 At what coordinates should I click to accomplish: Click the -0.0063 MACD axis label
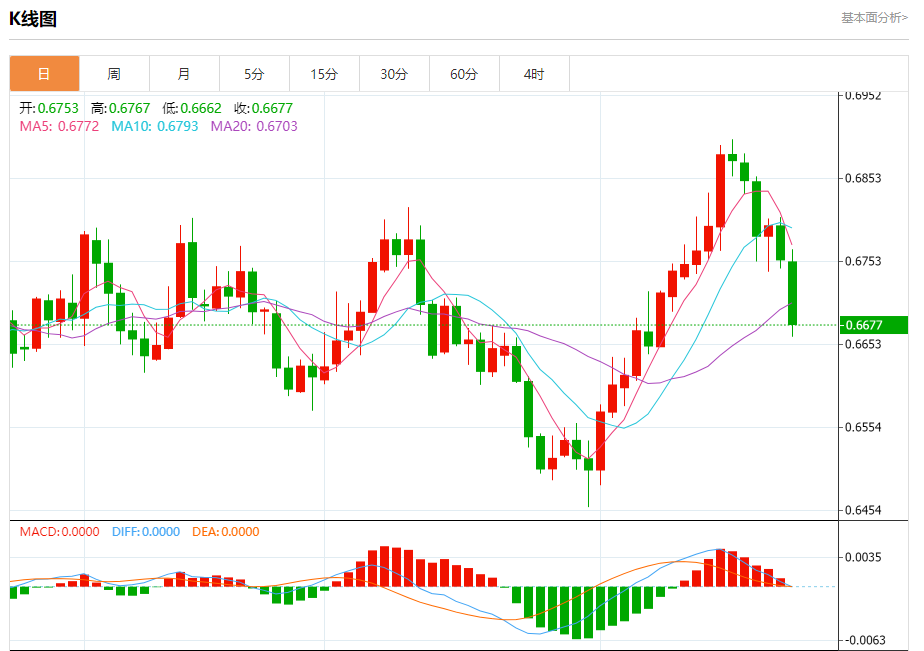tap(865, 640)
